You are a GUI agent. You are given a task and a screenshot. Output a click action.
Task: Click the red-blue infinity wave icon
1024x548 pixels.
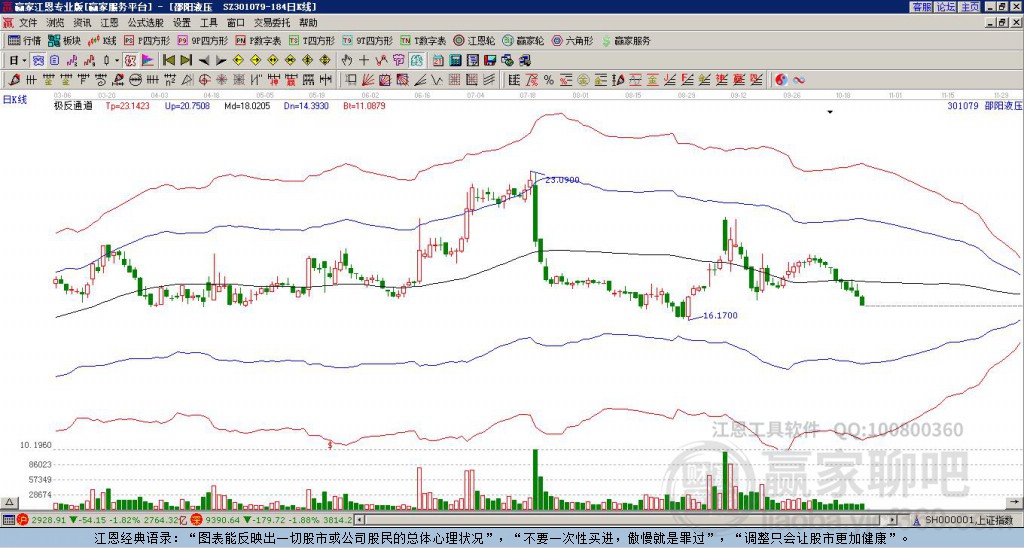click(x=799, y=80)
